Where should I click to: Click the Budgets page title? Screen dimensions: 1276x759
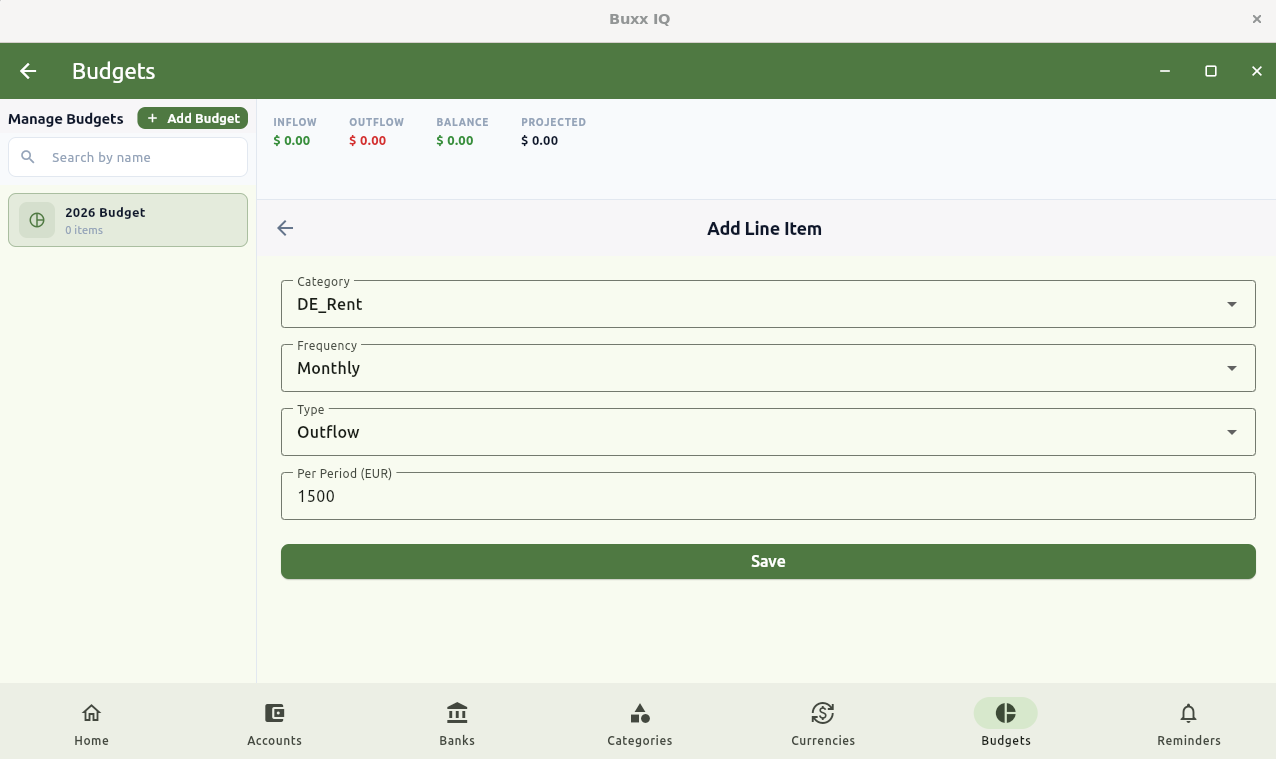[114, 71]
